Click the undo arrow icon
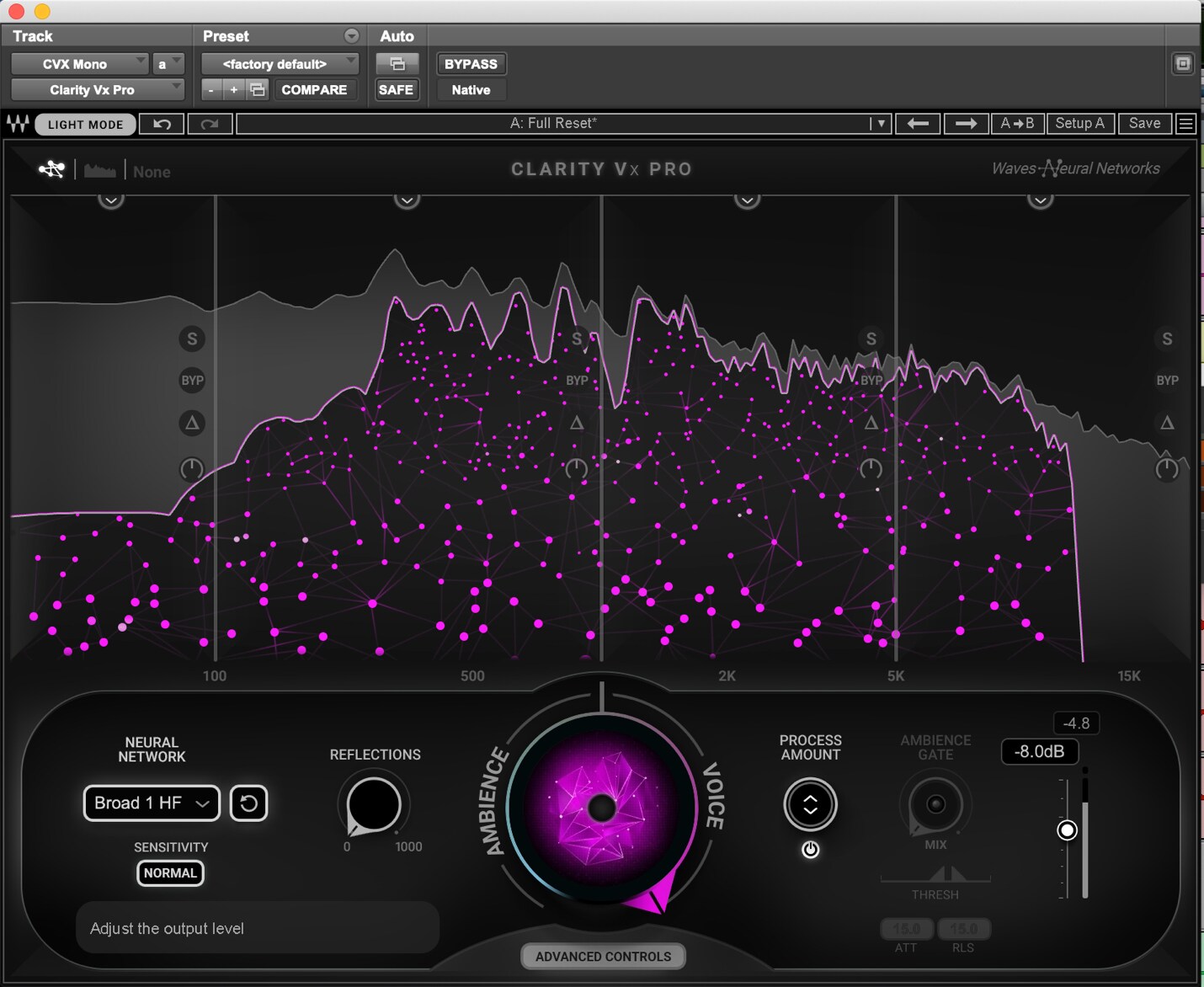Screen dimensions: 1204x987 162,124
